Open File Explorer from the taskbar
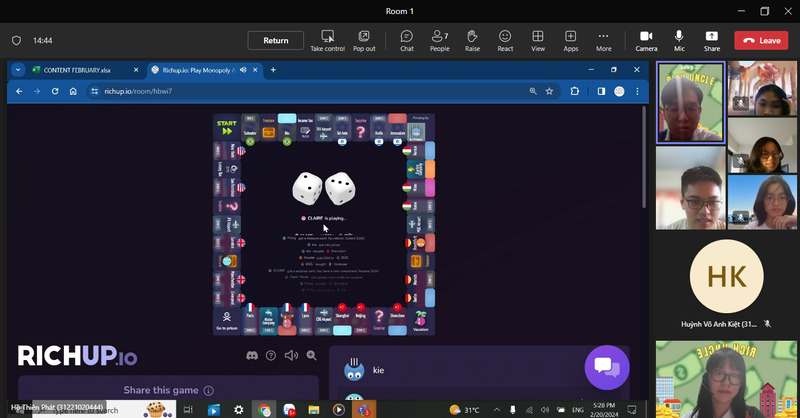The height and width of the screenshot is (418, 800). 313,409
